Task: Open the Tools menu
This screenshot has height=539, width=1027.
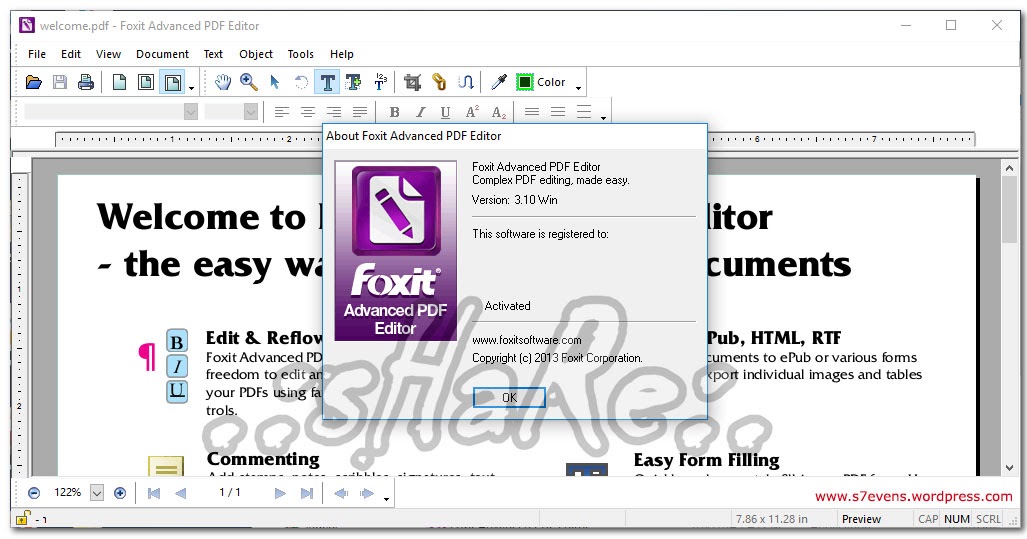Action: (301, 54)
